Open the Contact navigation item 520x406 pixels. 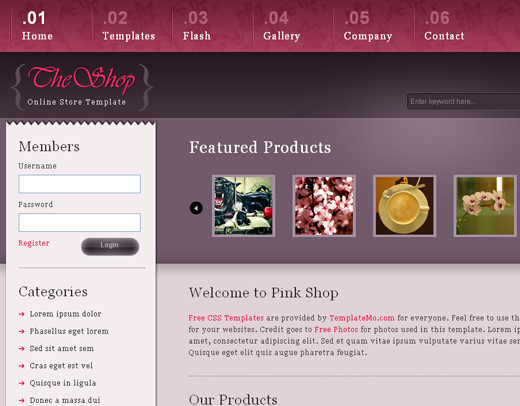pos(444,26)
